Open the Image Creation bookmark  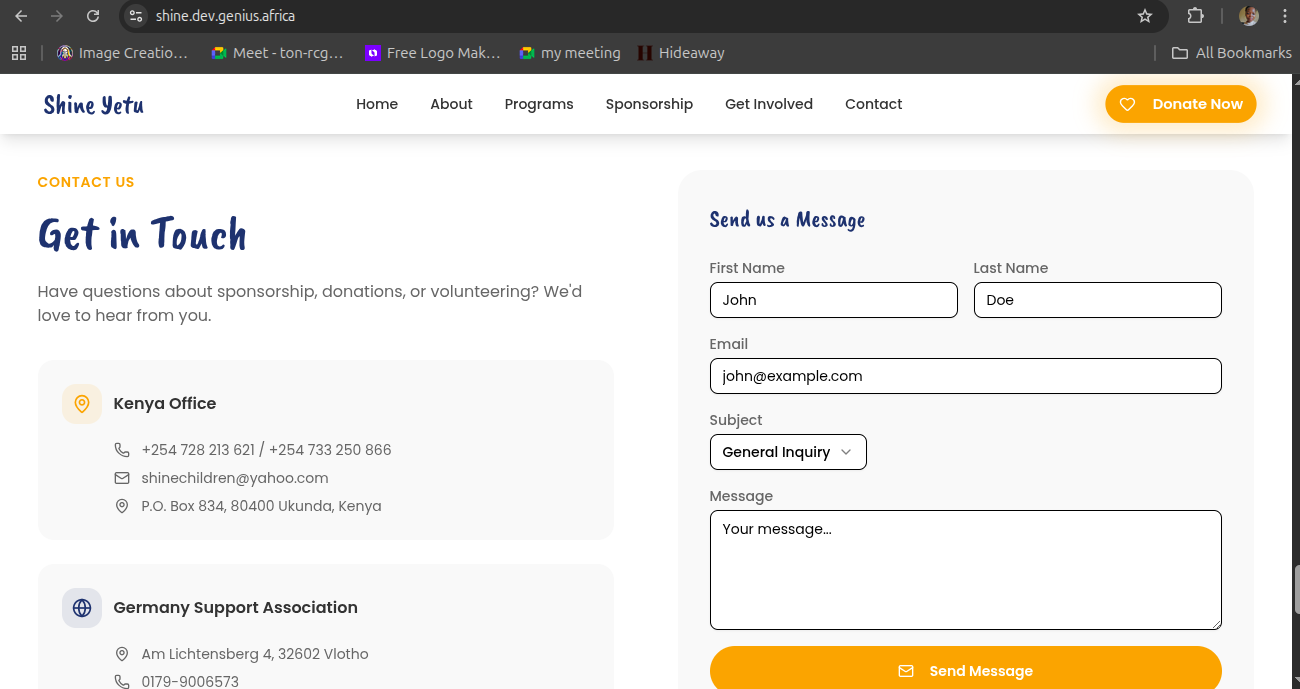tap(122, 53)
